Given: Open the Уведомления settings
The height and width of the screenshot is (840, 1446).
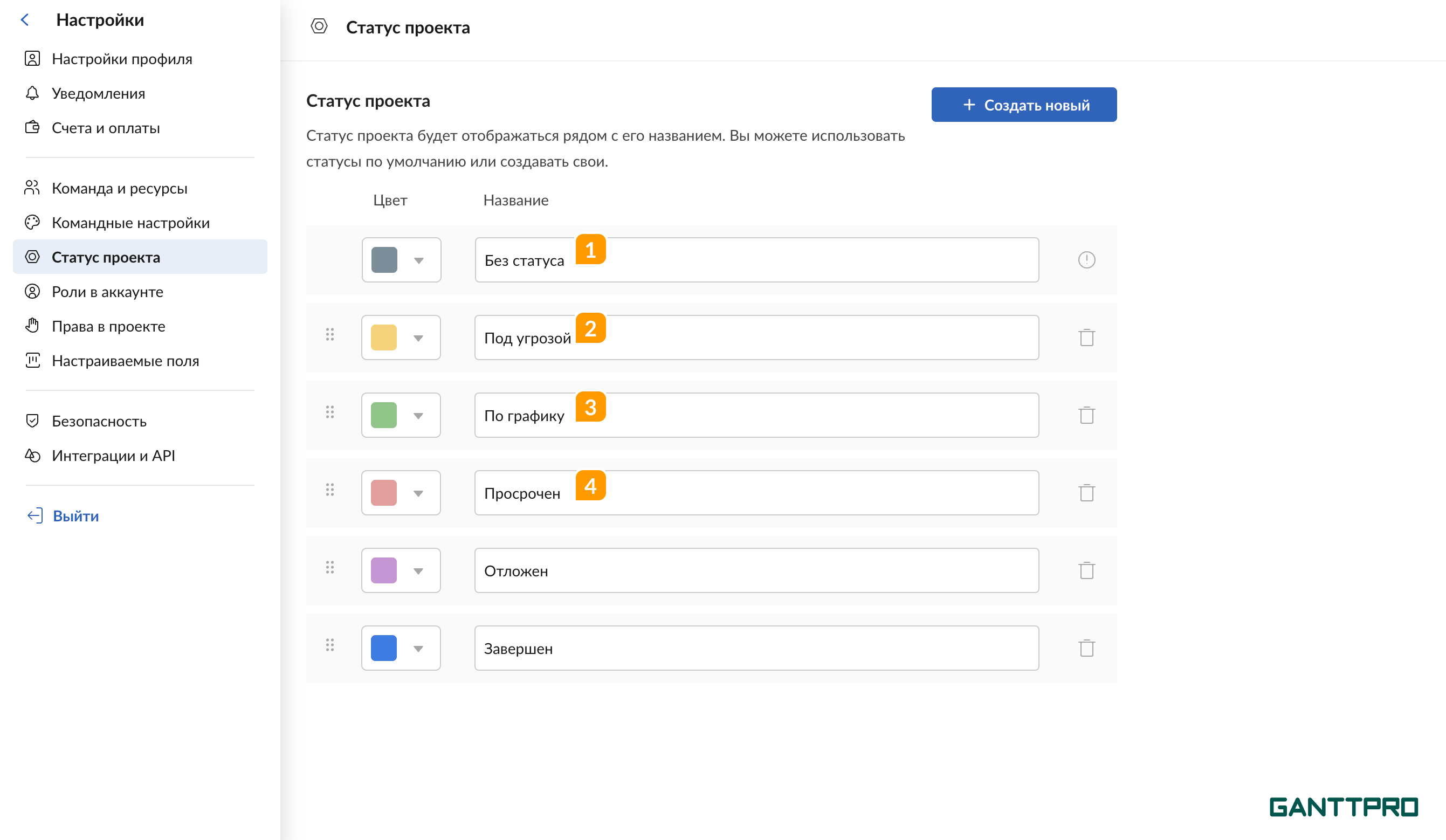Looking at the screenshot, I should 98,93.
